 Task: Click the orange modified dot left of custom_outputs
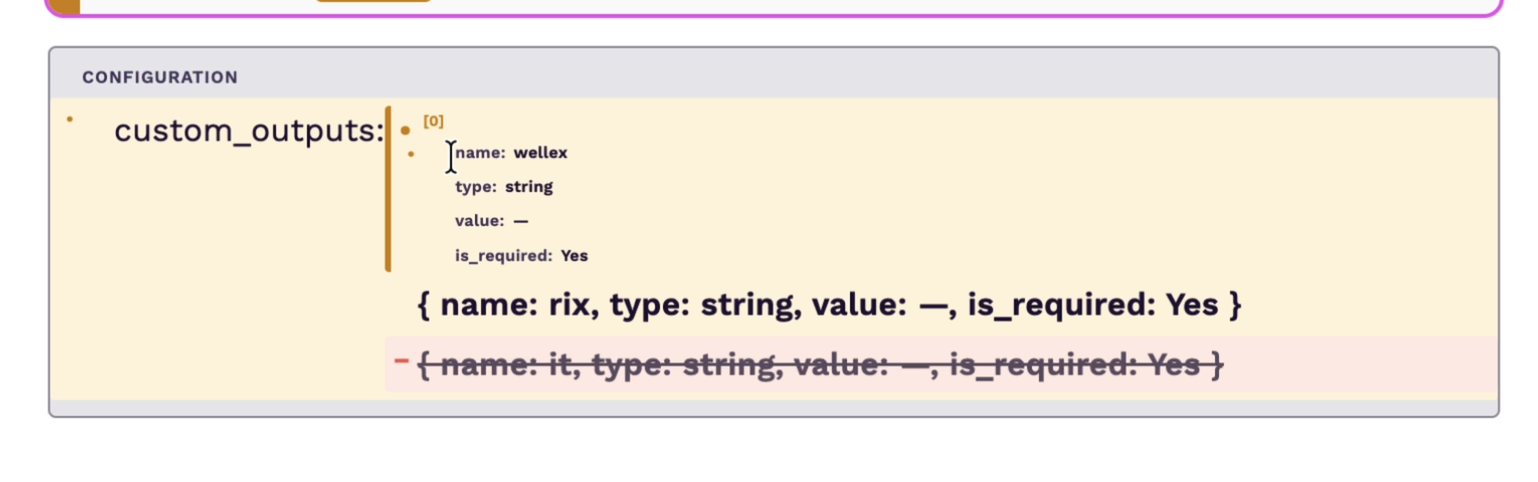coord(70,119)
